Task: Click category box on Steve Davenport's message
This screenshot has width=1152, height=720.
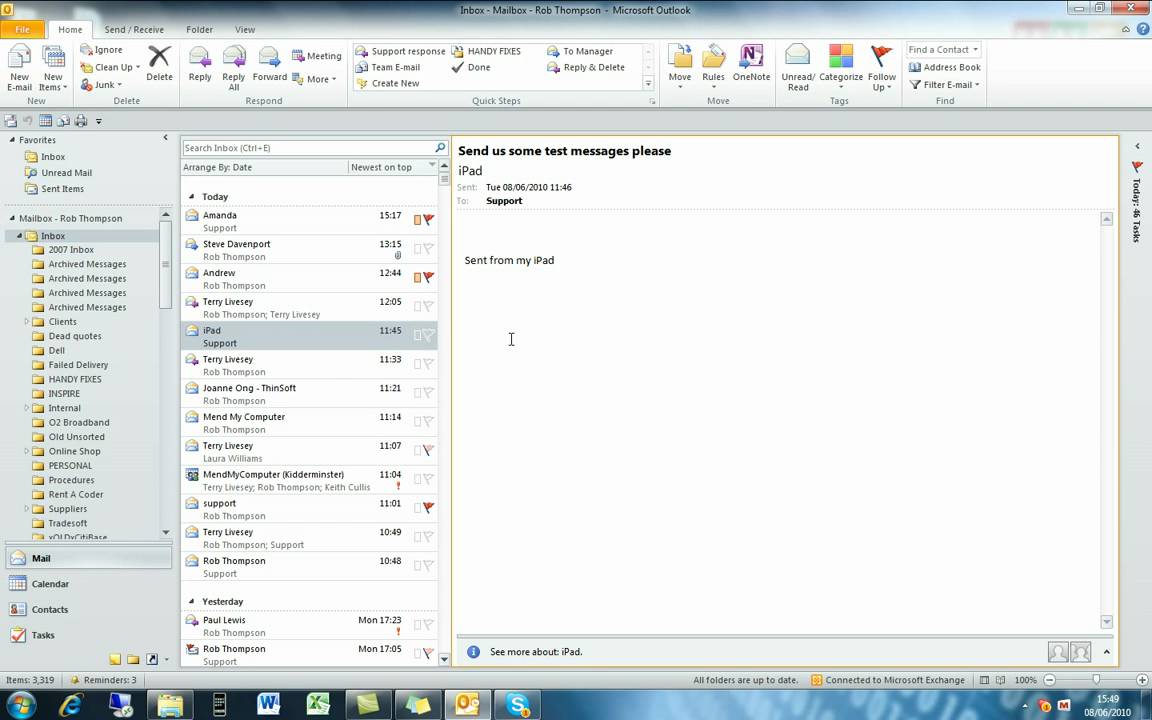Action: pyautogui.click(x=417, y=248)
